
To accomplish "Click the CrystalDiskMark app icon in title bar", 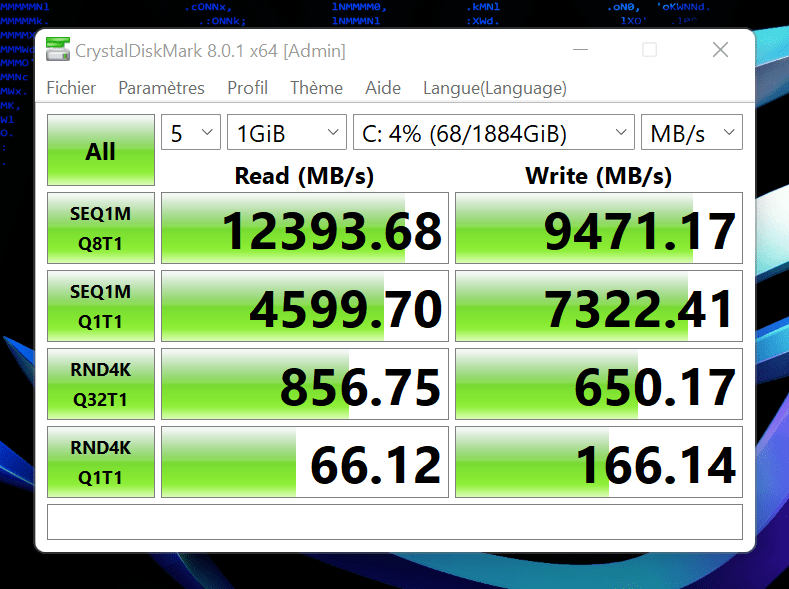I will point(58,50).
